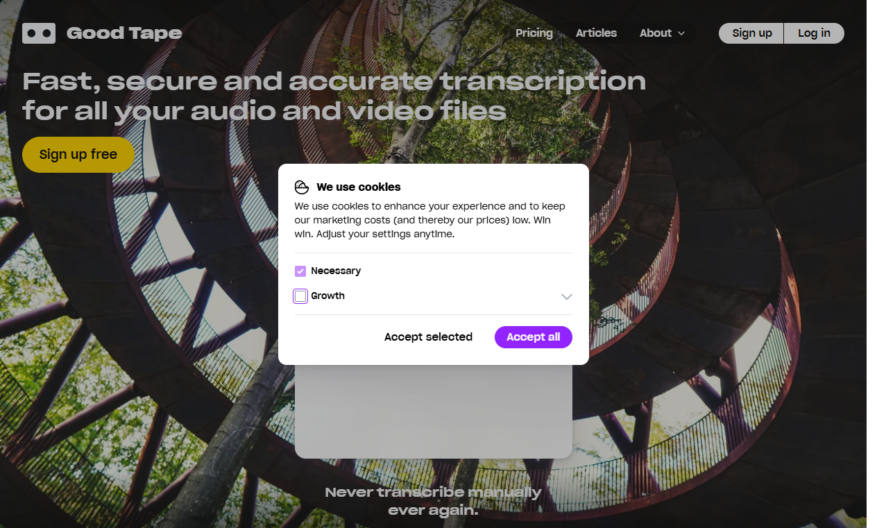877x528 pixels.
Task: Open the Pricing page
Action: [x=534, y=33]
